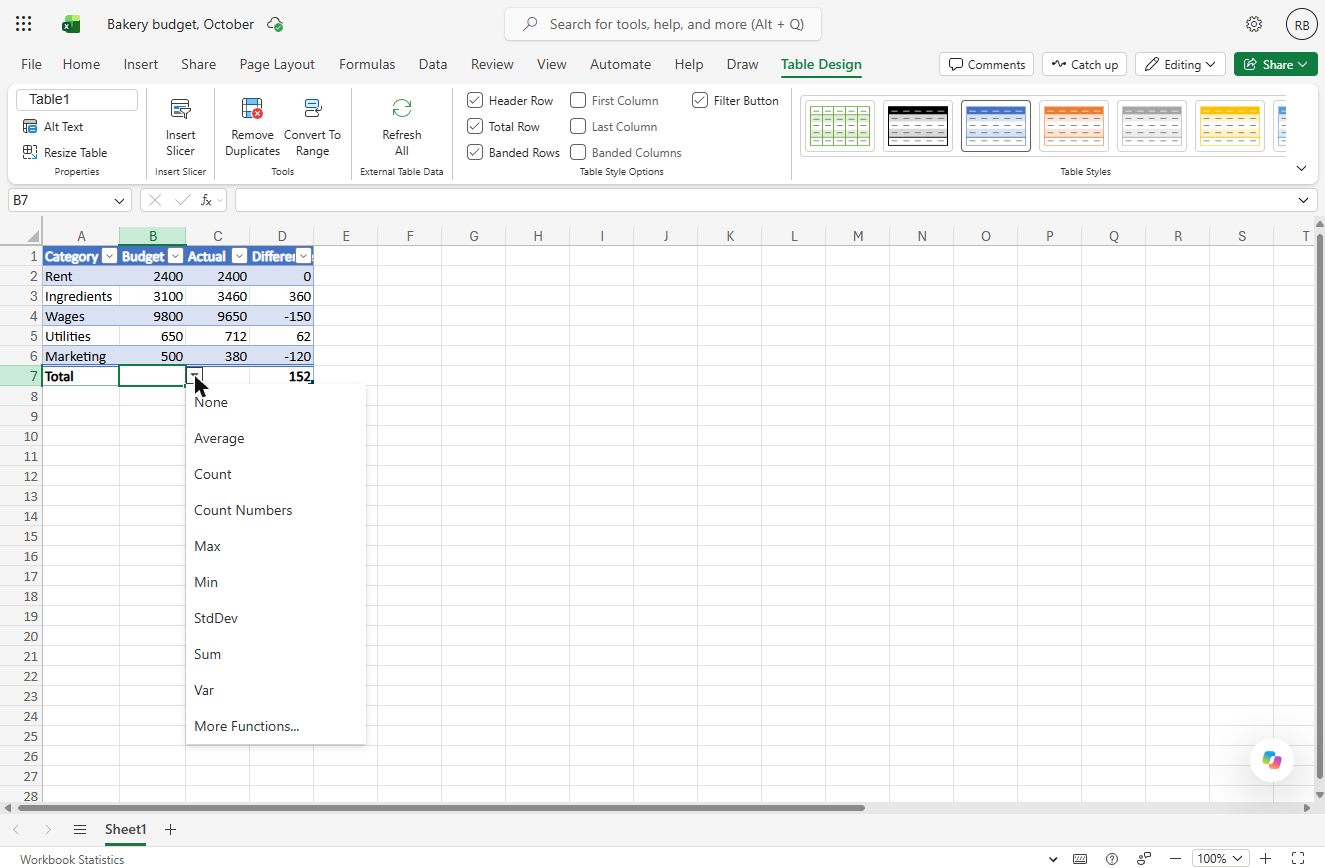Add a new sheet with plus icon
This screenshot has width=1325, height=868.
coord(170,829)
